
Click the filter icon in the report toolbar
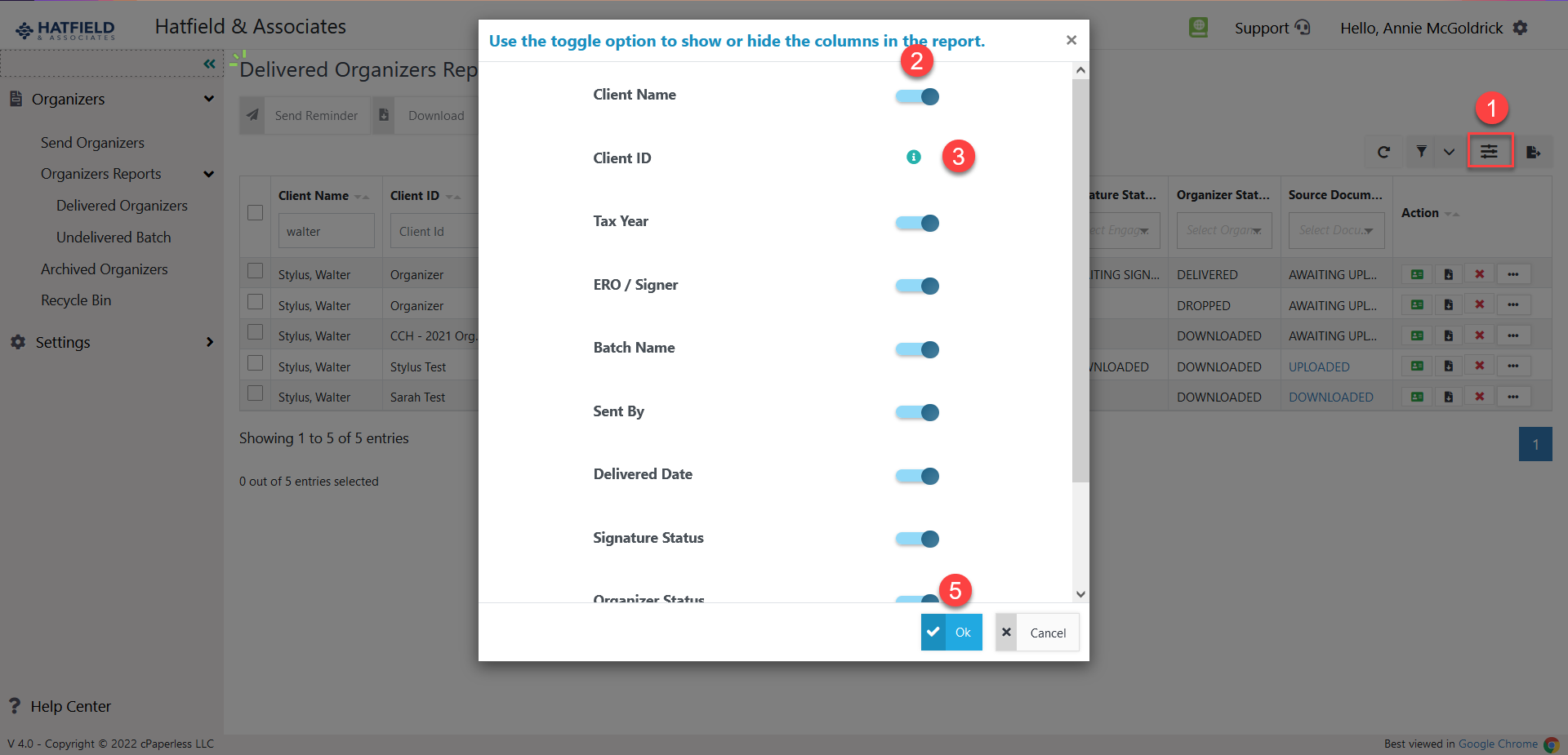point(1421,152)
